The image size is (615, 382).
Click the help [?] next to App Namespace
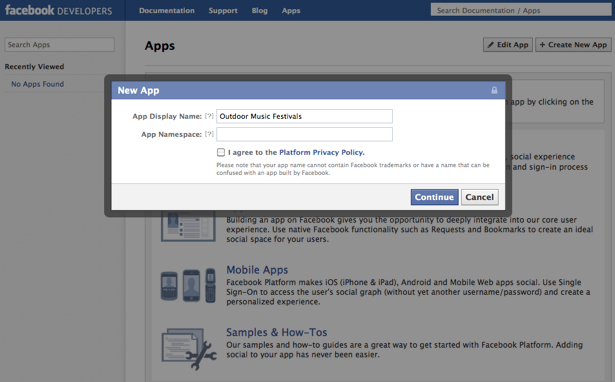point(209,134)
